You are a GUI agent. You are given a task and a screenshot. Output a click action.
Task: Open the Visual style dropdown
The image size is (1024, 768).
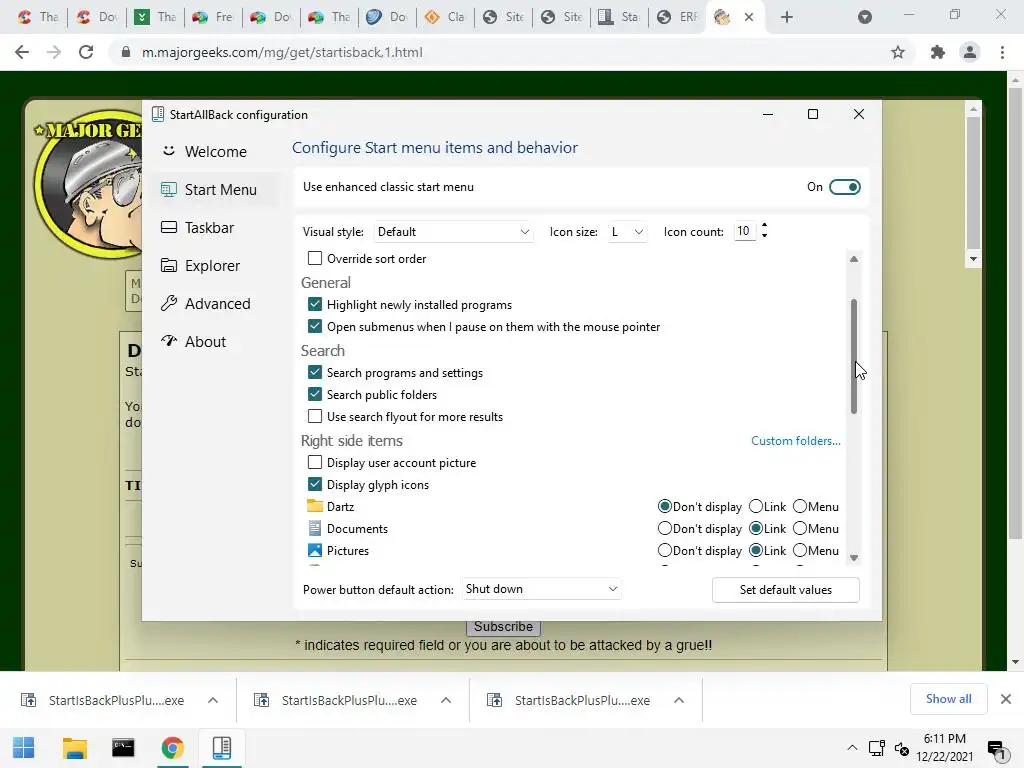(453, 232)
